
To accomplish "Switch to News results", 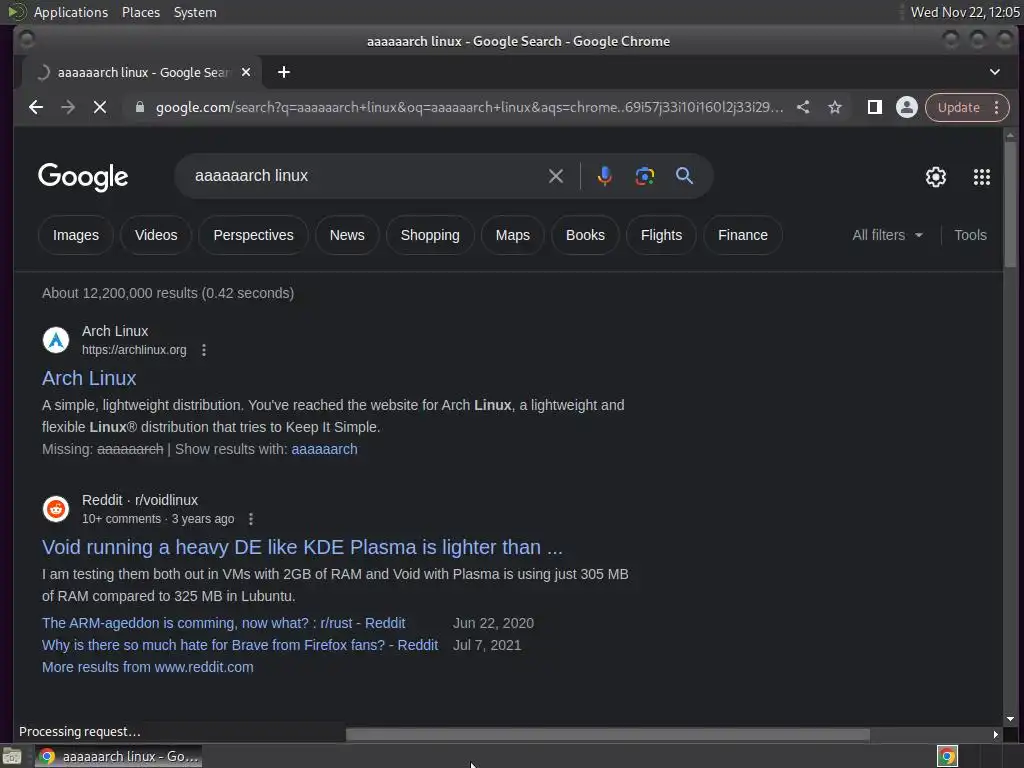I will coord(347,235).
